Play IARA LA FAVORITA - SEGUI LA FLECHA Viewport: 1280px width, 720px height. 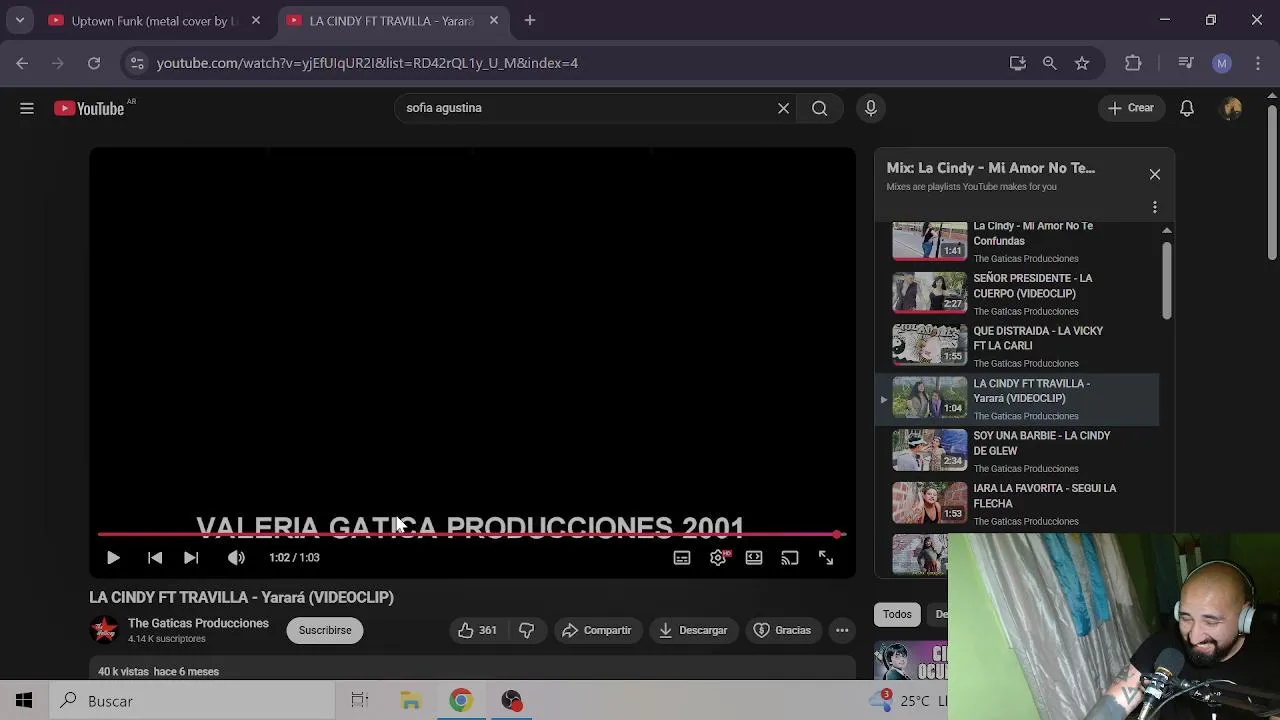coord(1017,503)
